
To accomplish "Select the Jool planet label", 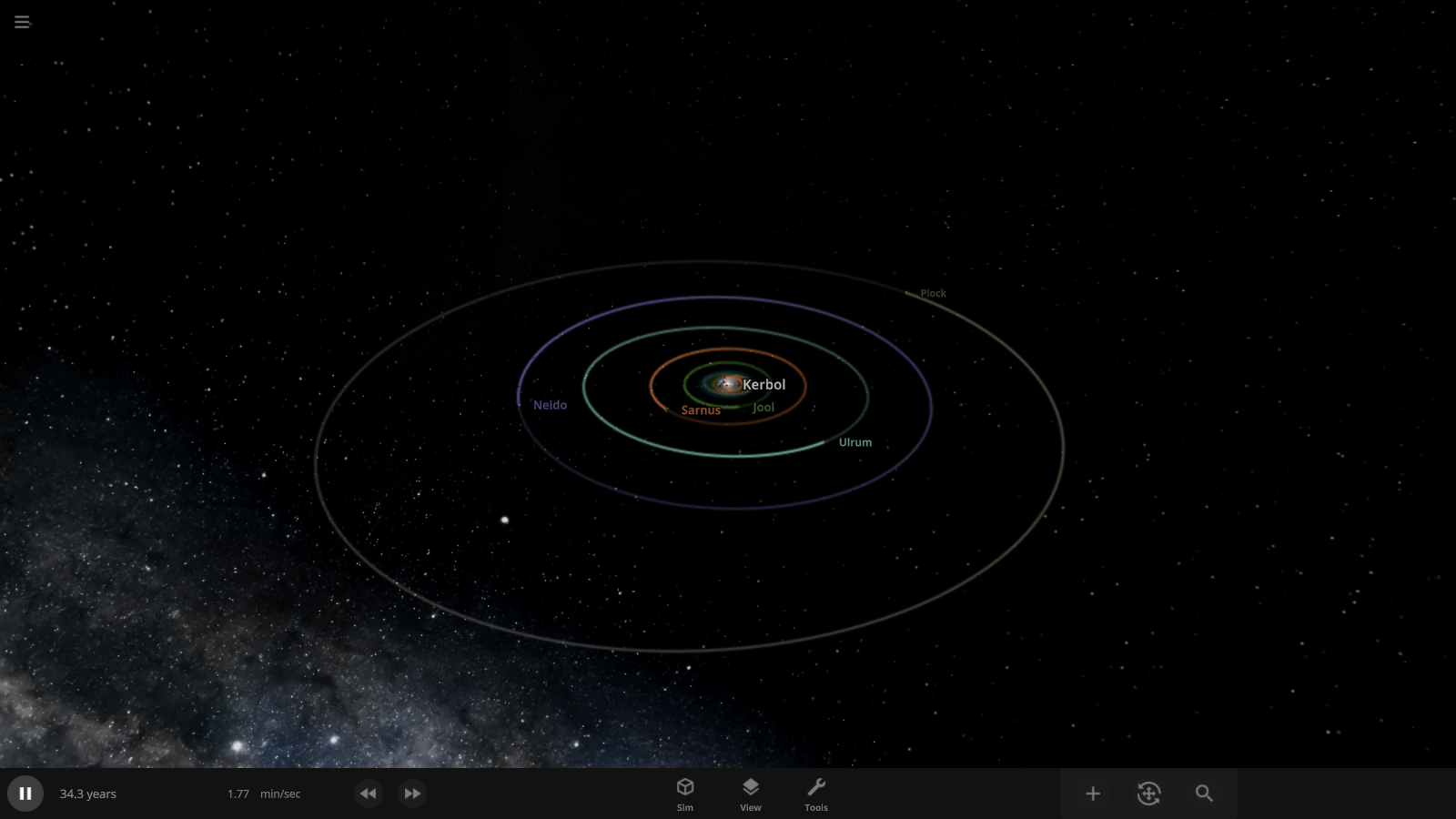I will coord(763,407).
